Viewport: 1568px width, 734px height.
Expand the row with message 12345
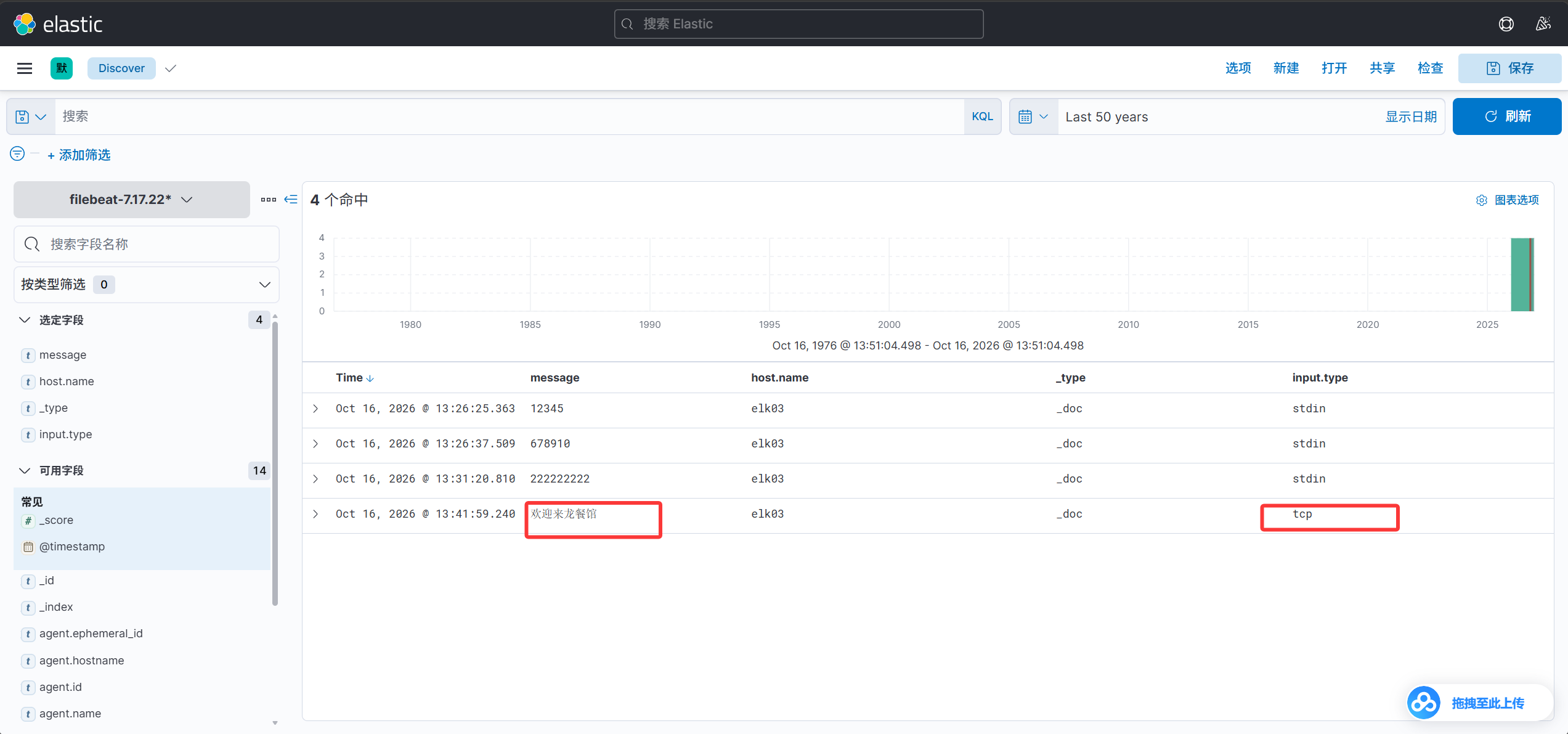tap(315, 409)
